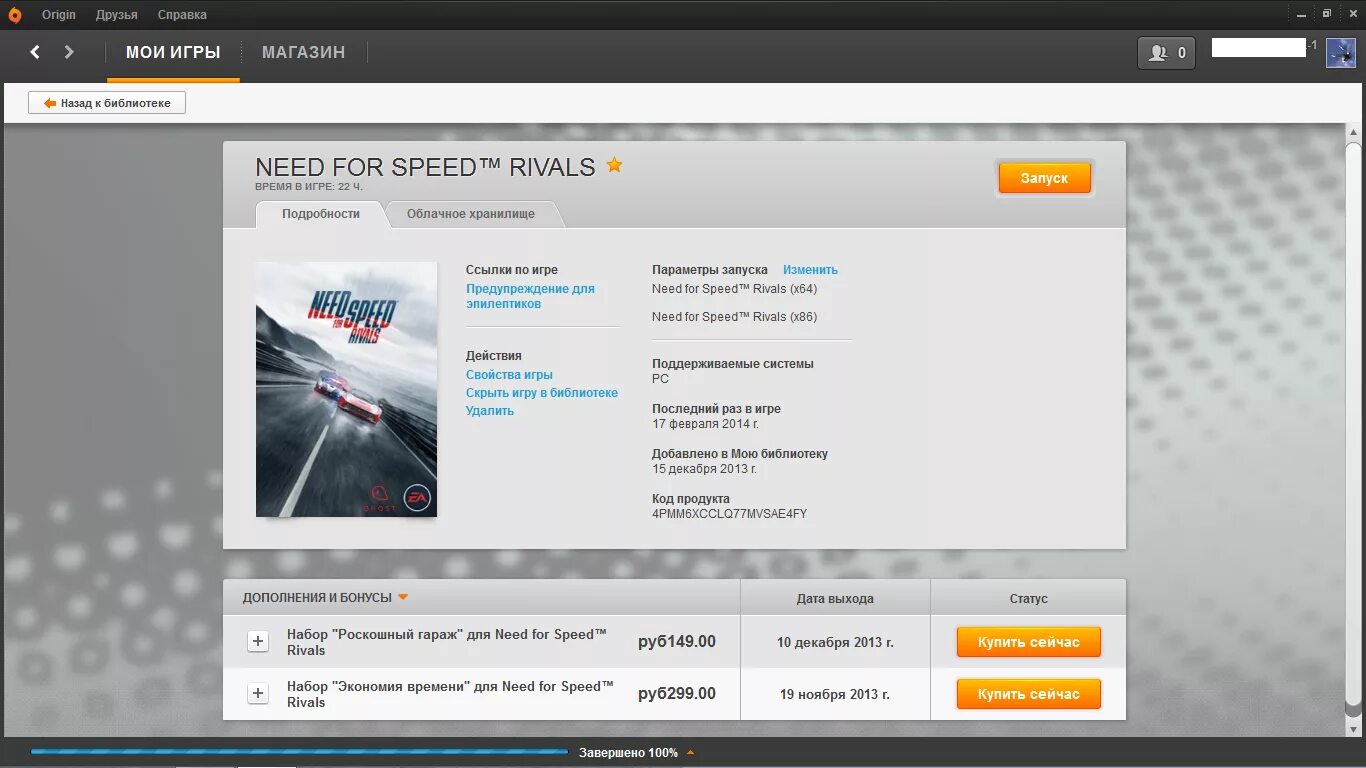The height and width of the screenshot is (768, 1366).
Task: Click added date "15 декабря 2013 г."
Action: click(704, 469)
